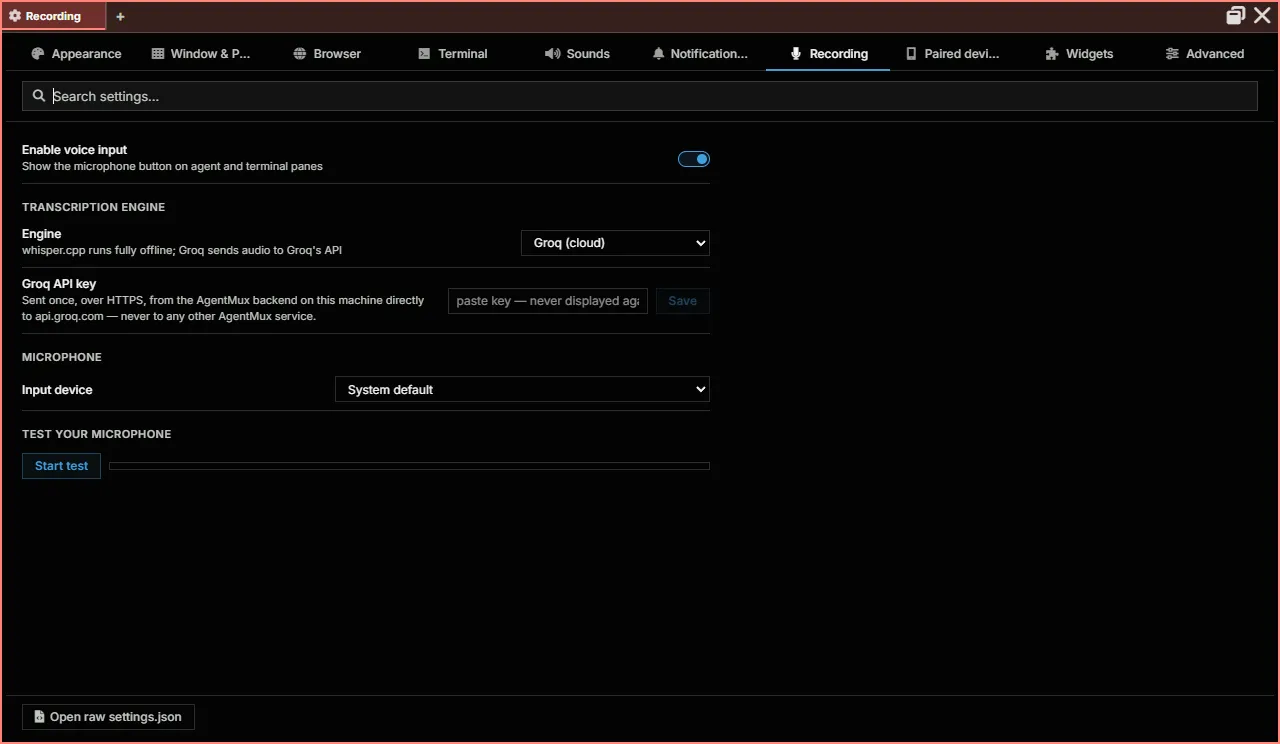Switch to the Widgets tab

pos(1079,54)
